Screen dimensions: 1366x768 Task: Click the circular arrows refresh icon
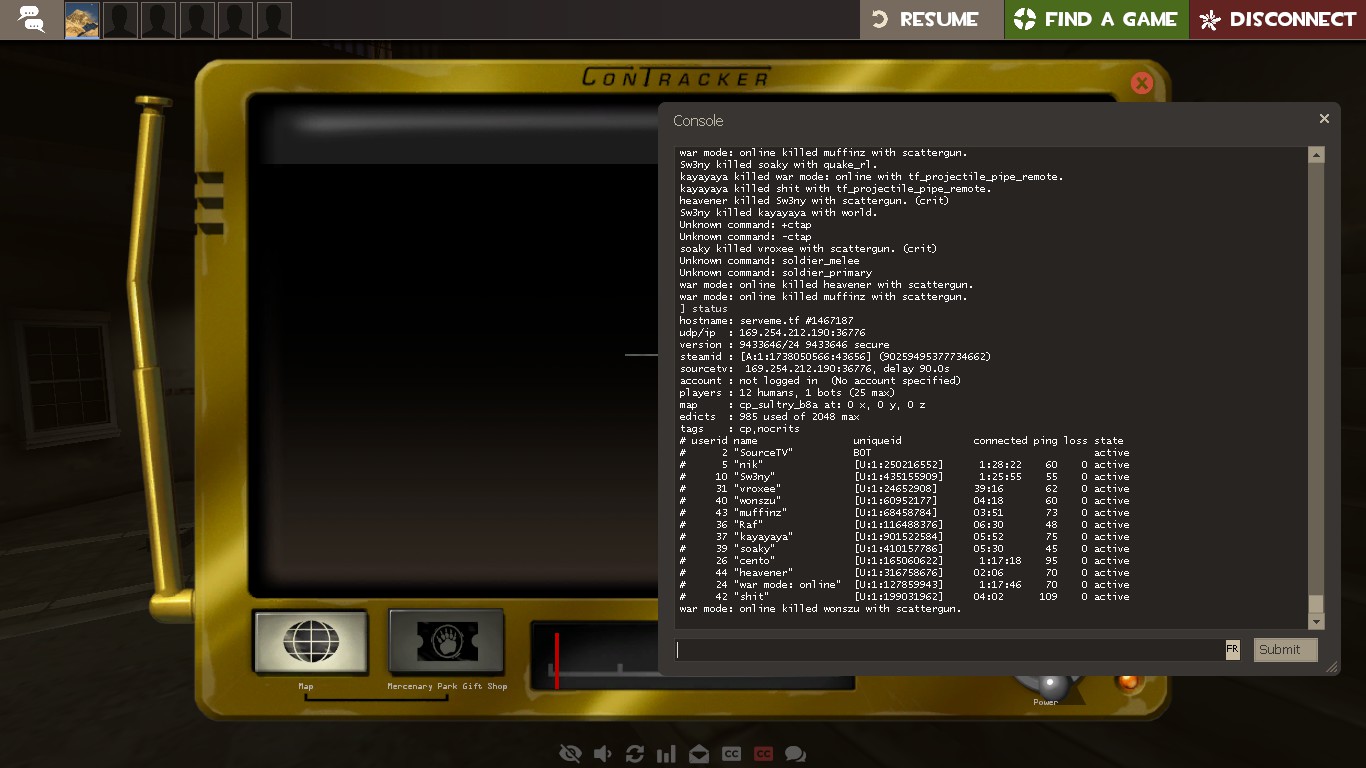point(635,754)
